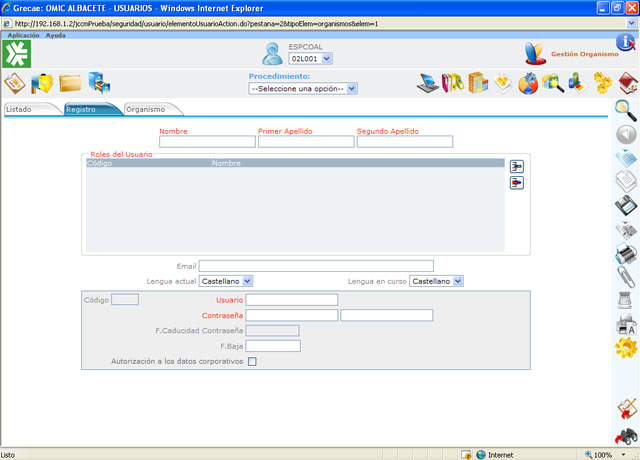This screenshot has height=460, width=640.
Task: Click the notepad with red arrow icon
Action: (x=627, y=409)
